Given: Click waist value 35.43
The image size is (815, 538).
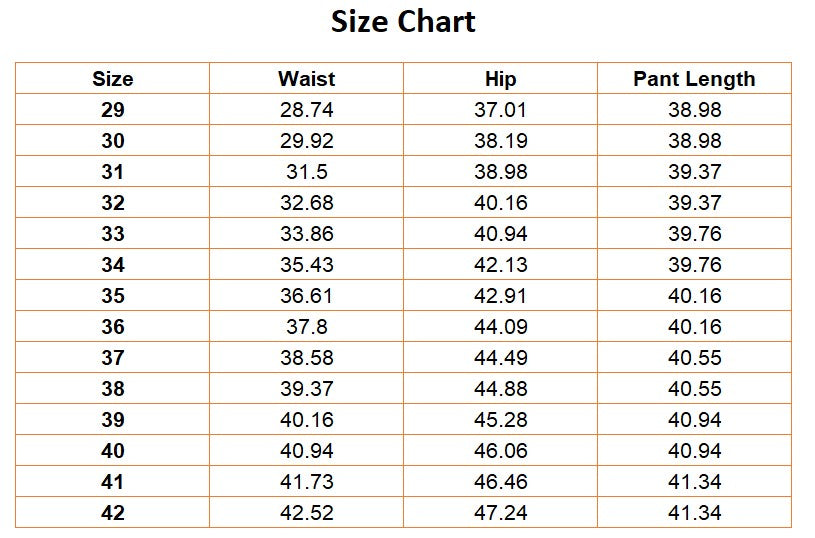Looking at the screenshot, I should 306,265.
